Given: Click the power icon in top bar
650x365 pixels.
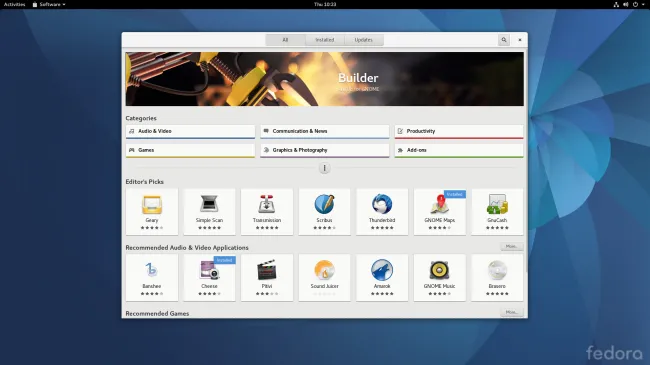Looking at the screenshot, I should pos(635,5).
